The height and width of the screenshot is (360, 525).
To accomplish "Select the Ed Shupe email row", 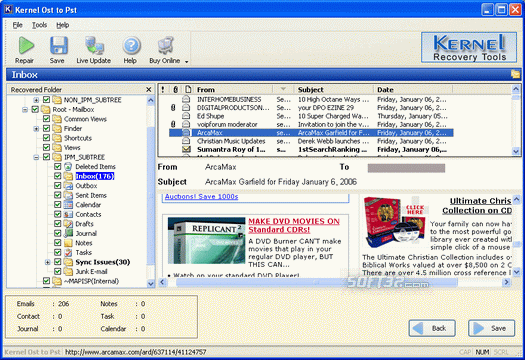I will [311, 116].
